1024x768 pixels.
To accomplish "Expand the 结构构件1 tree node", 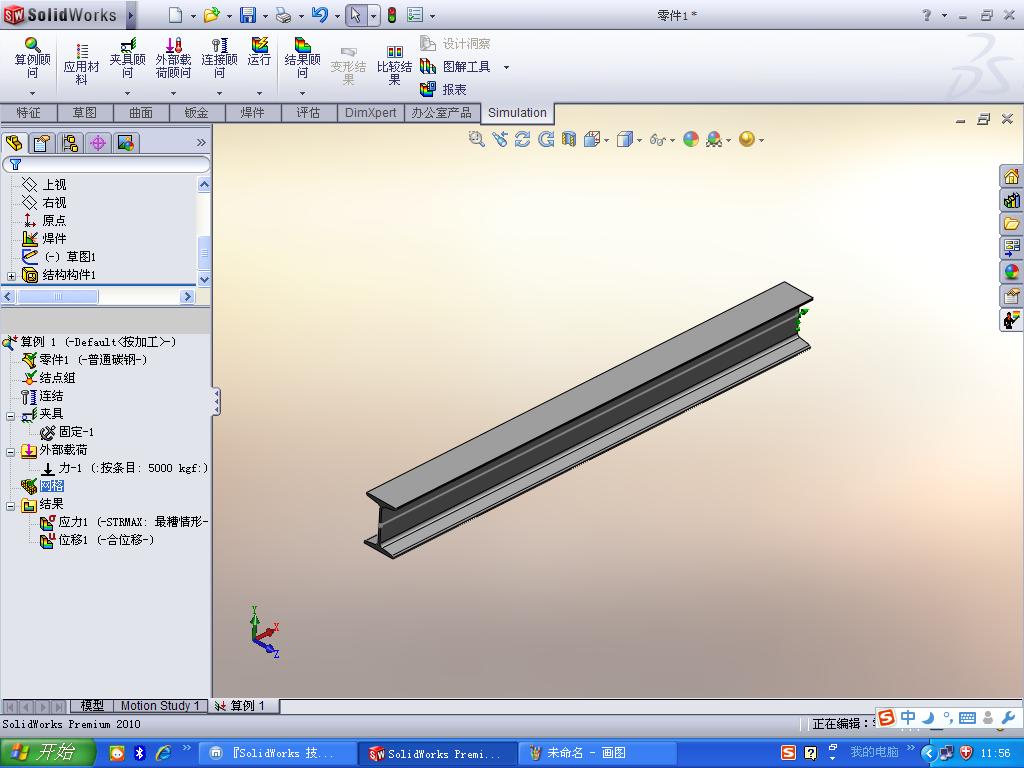I will tap(11, 276).
